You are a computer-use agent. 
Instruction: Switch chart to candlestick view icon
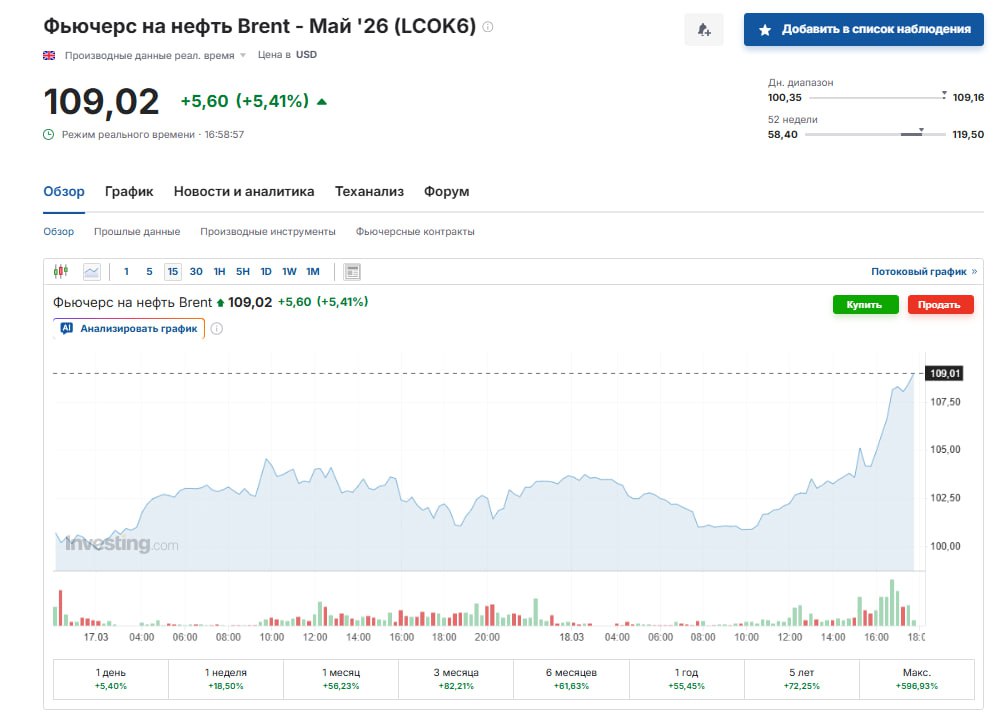(61, 271)
